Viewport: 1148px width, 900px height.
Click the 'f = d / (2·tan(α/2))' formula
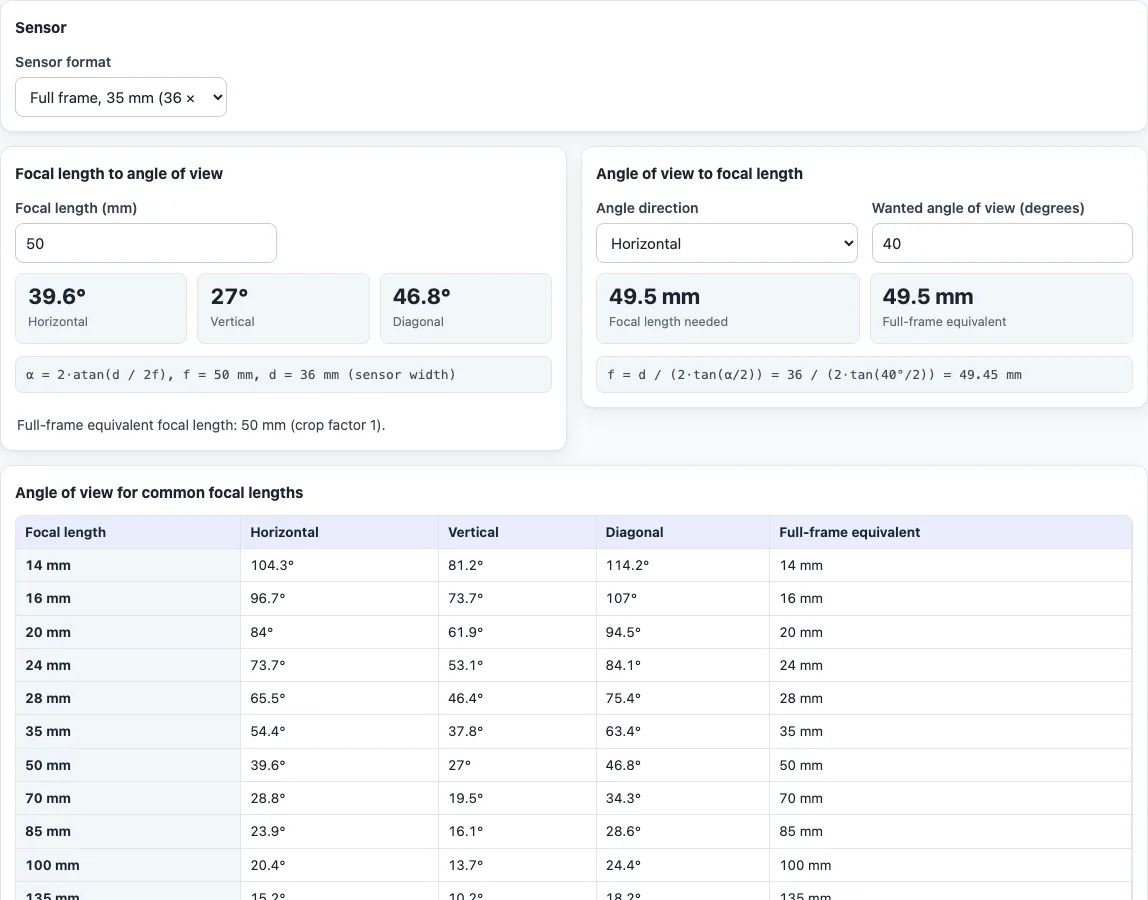[864, 374]
